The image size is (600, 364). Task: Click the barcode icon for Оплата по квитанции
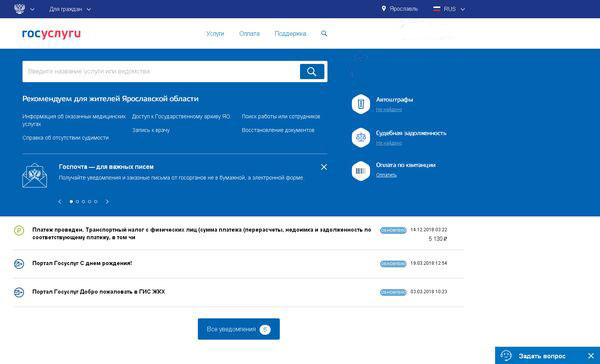click(361, 171)
